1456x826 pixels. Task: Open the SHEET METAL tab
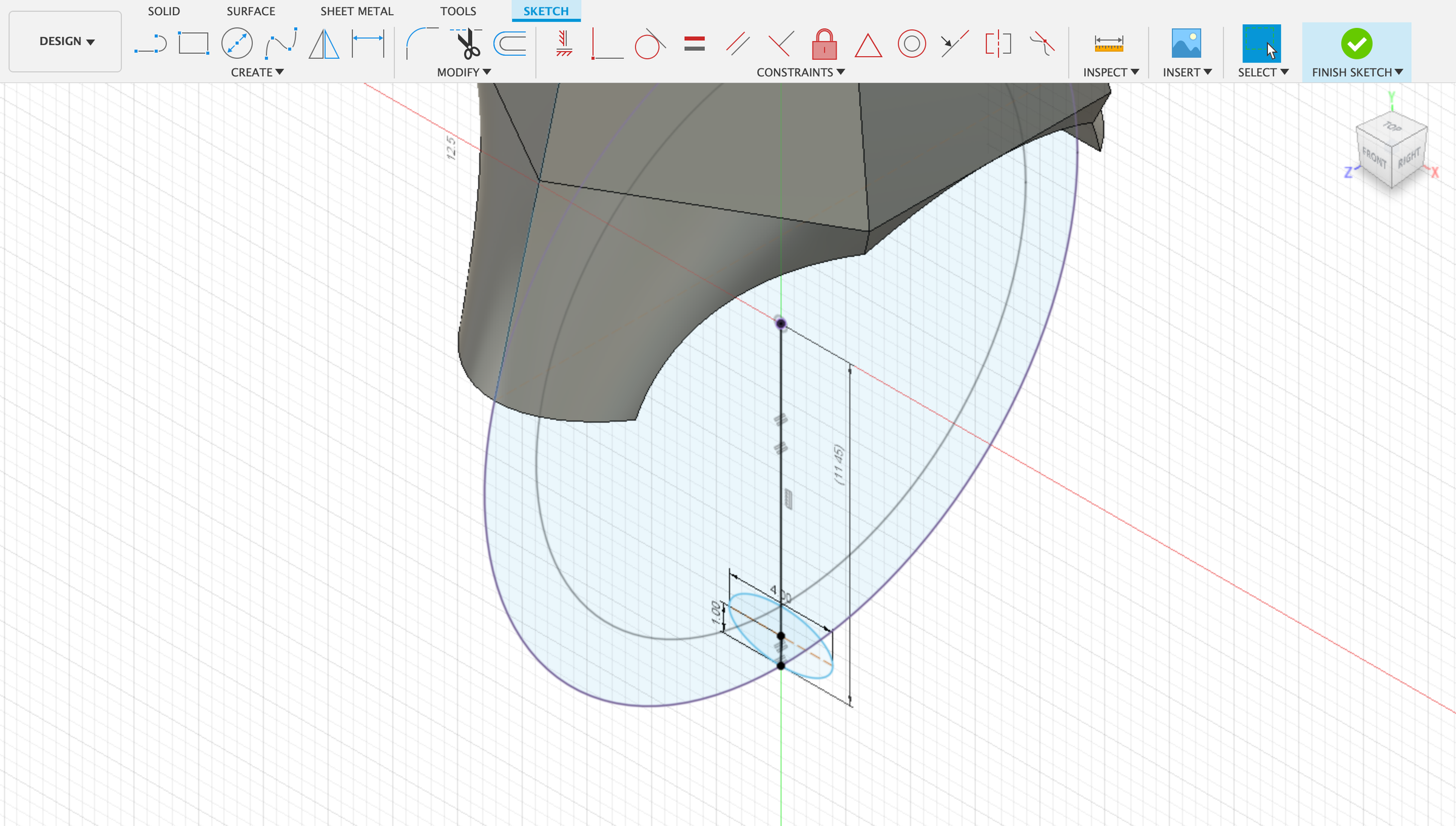click(x=357, y=11)
